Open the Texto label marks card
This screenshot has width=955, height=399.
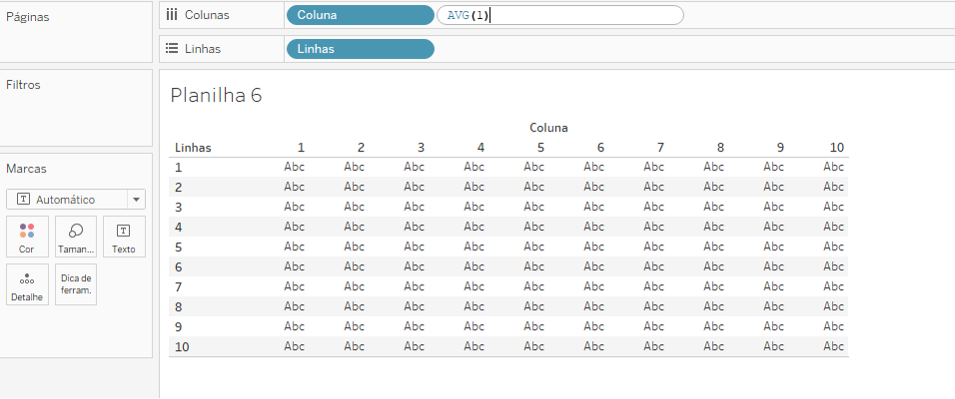(124, 236)
